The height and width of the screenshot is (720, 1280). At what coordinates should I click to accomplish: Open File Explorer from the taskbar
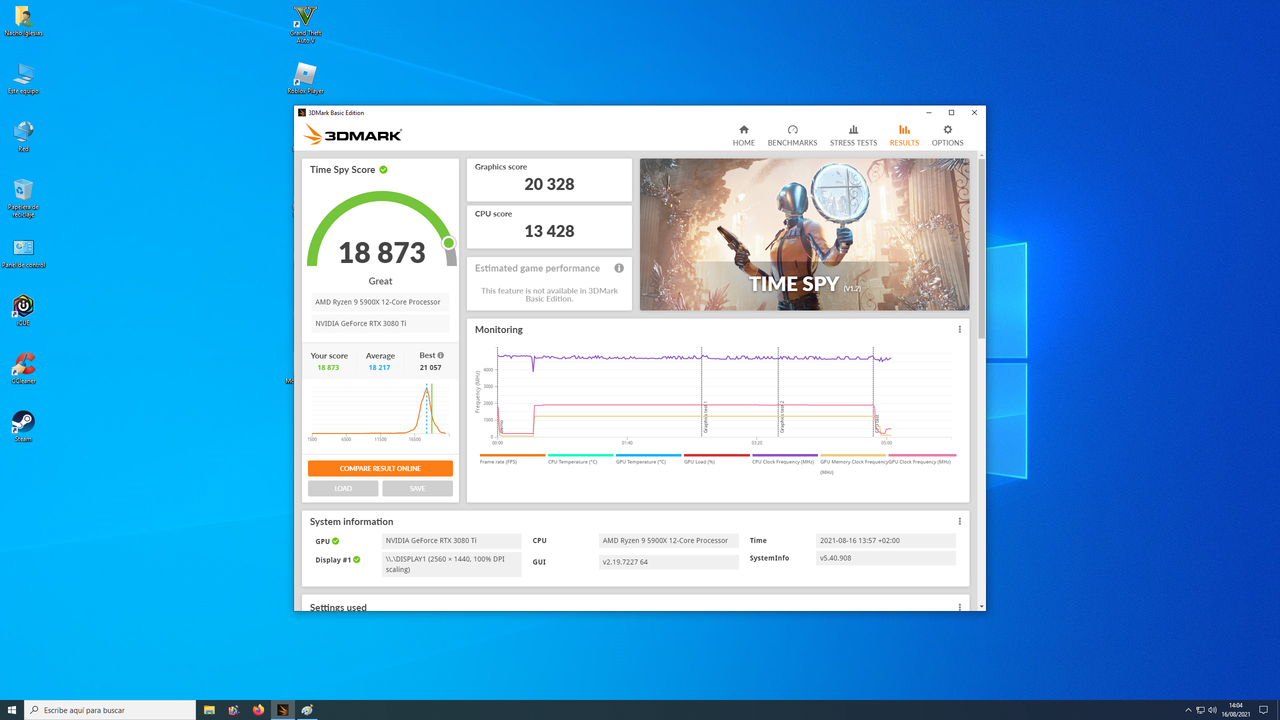[209, 710]
